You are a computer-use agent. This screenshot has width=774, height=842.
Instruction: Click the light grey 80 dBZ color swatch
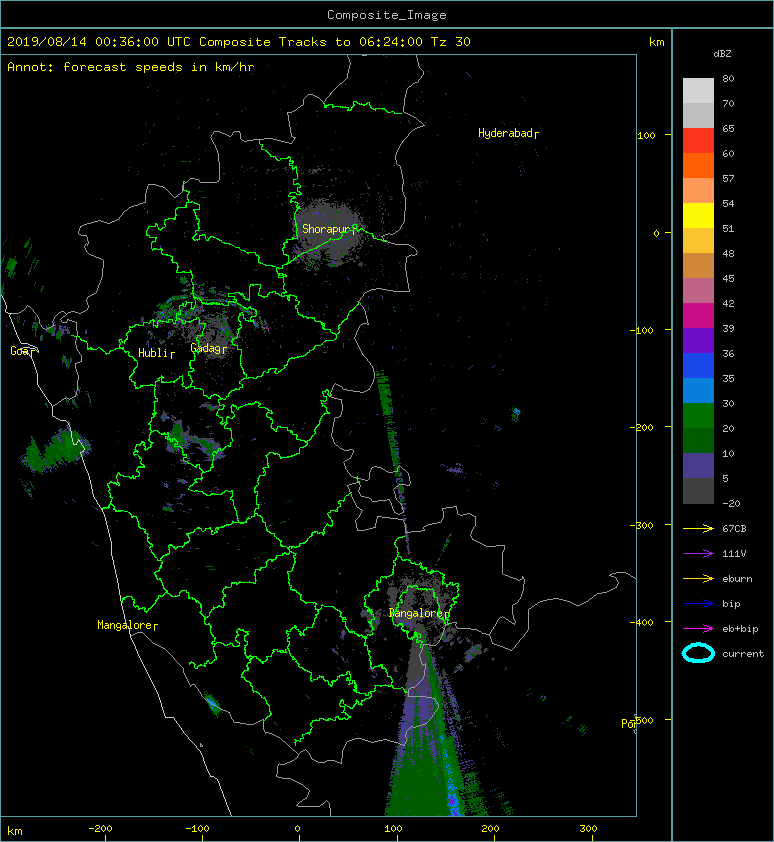698,90
